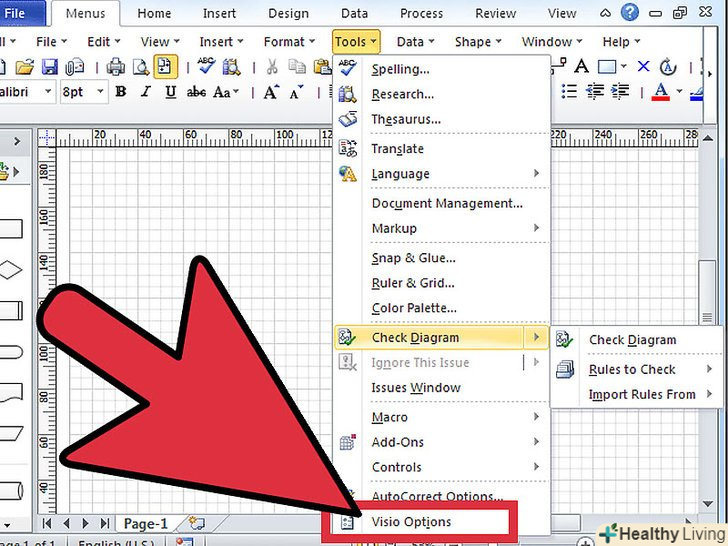Apply the red font color A
Image resolution: width=728 pixels, height=546 pixels.
pos(661,91)
